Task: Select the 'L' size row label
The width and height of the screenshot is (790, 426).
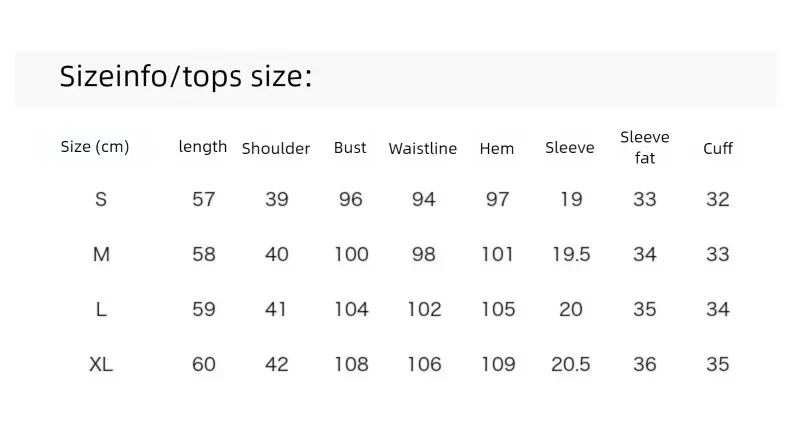Action: pos(101,309)
